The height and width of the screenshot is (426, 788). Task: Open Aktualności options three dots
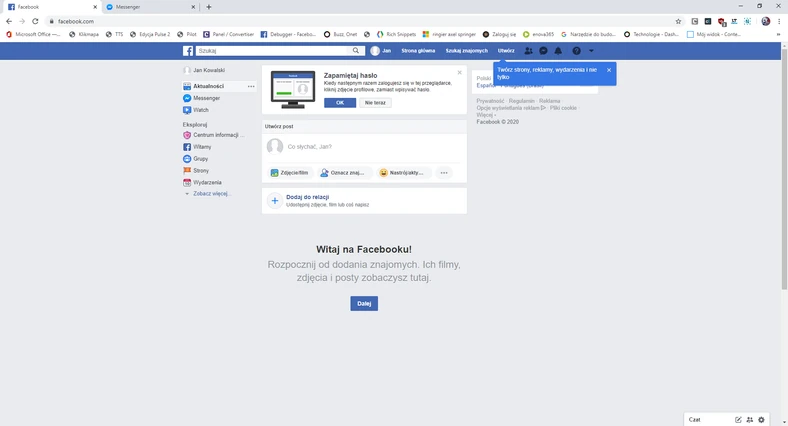(251, 86)
